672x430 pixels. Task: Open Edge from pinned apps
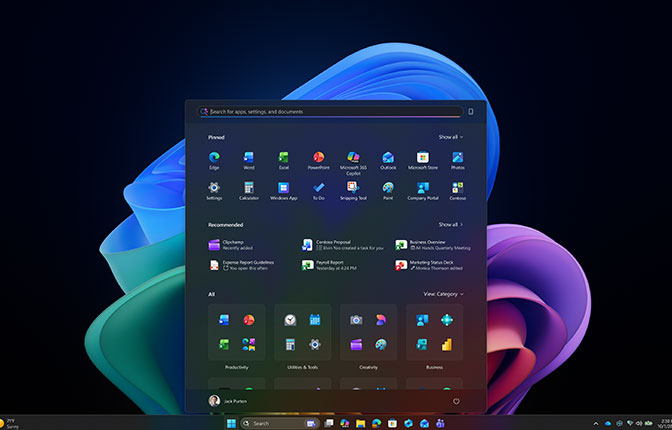(x=214, y=158)
